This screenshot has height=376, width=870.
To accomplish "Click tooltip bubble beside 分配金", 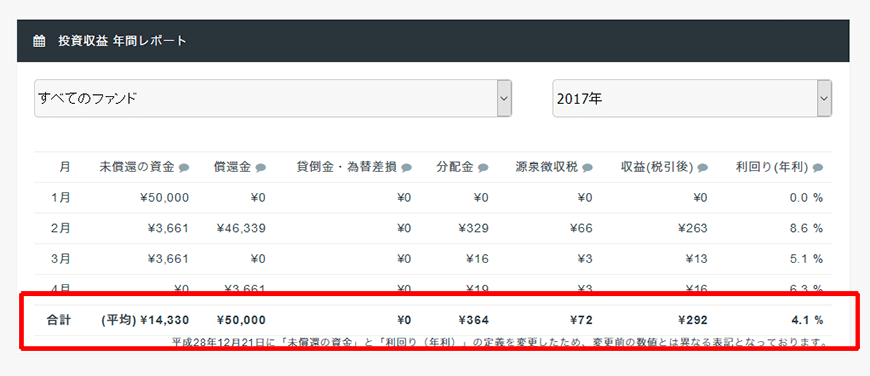I will click(x=483, y=167).
